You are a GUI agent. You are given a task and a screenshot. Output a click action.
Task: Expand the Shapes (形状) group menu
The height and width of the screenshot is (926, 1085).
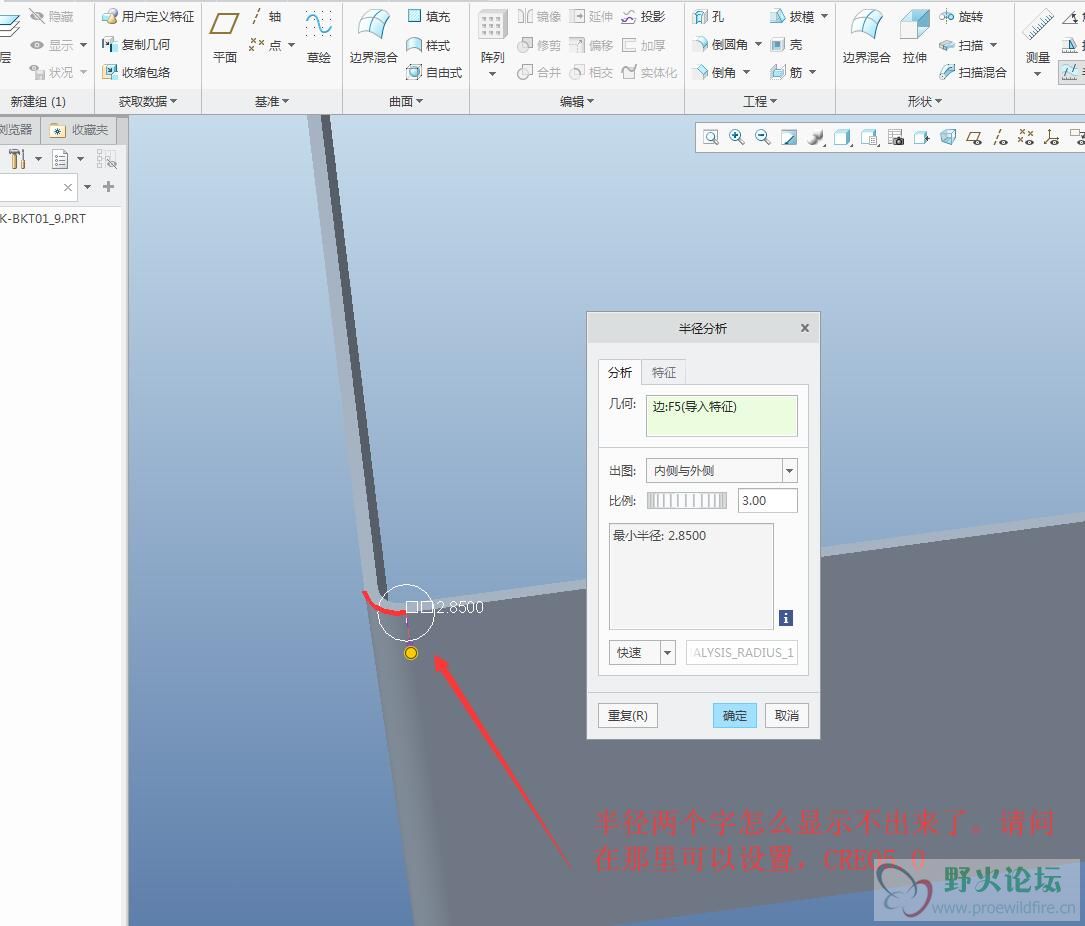924,102
